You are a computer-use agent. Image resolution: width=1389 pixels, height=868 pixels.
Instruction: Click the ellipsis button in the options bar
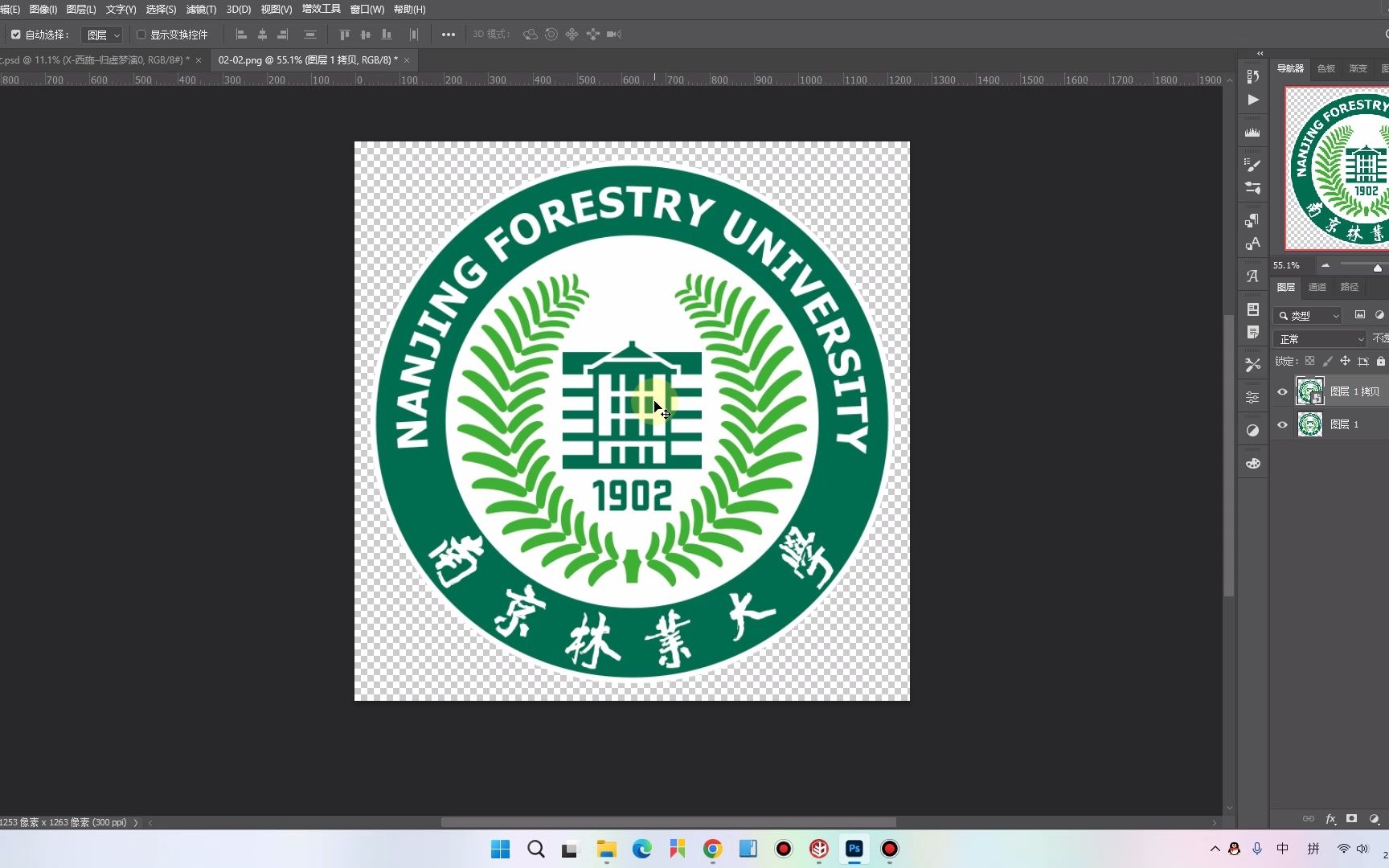(448, 34)
